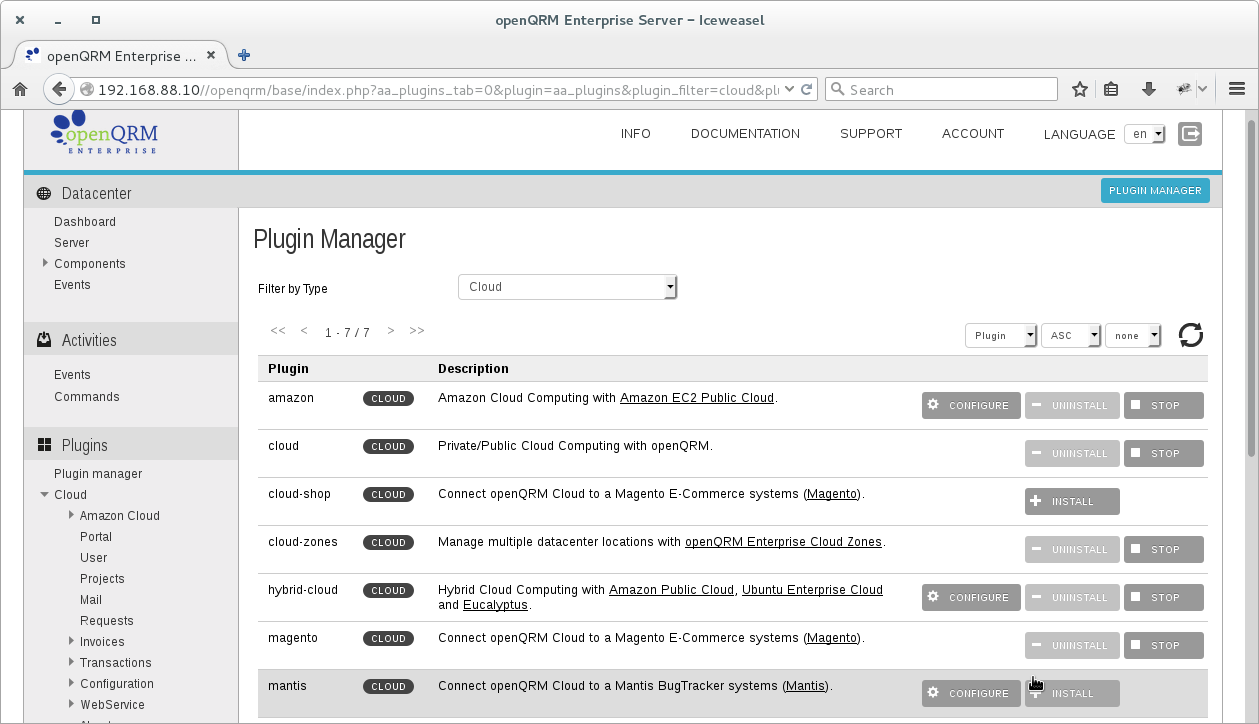Stop the amazon plugin
The width and height of the screenshot is (1259, 724).
(x=1164, y=405)
